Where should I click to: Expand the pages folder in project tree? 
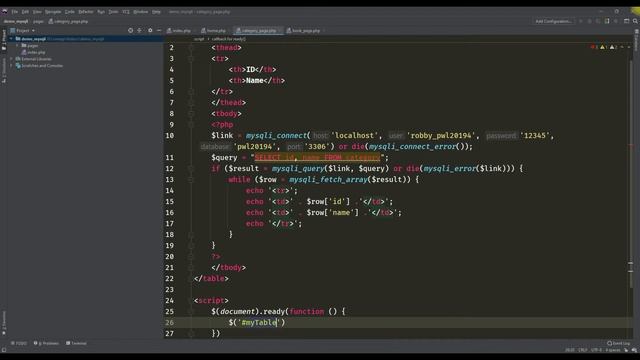(x=18, y=46)
